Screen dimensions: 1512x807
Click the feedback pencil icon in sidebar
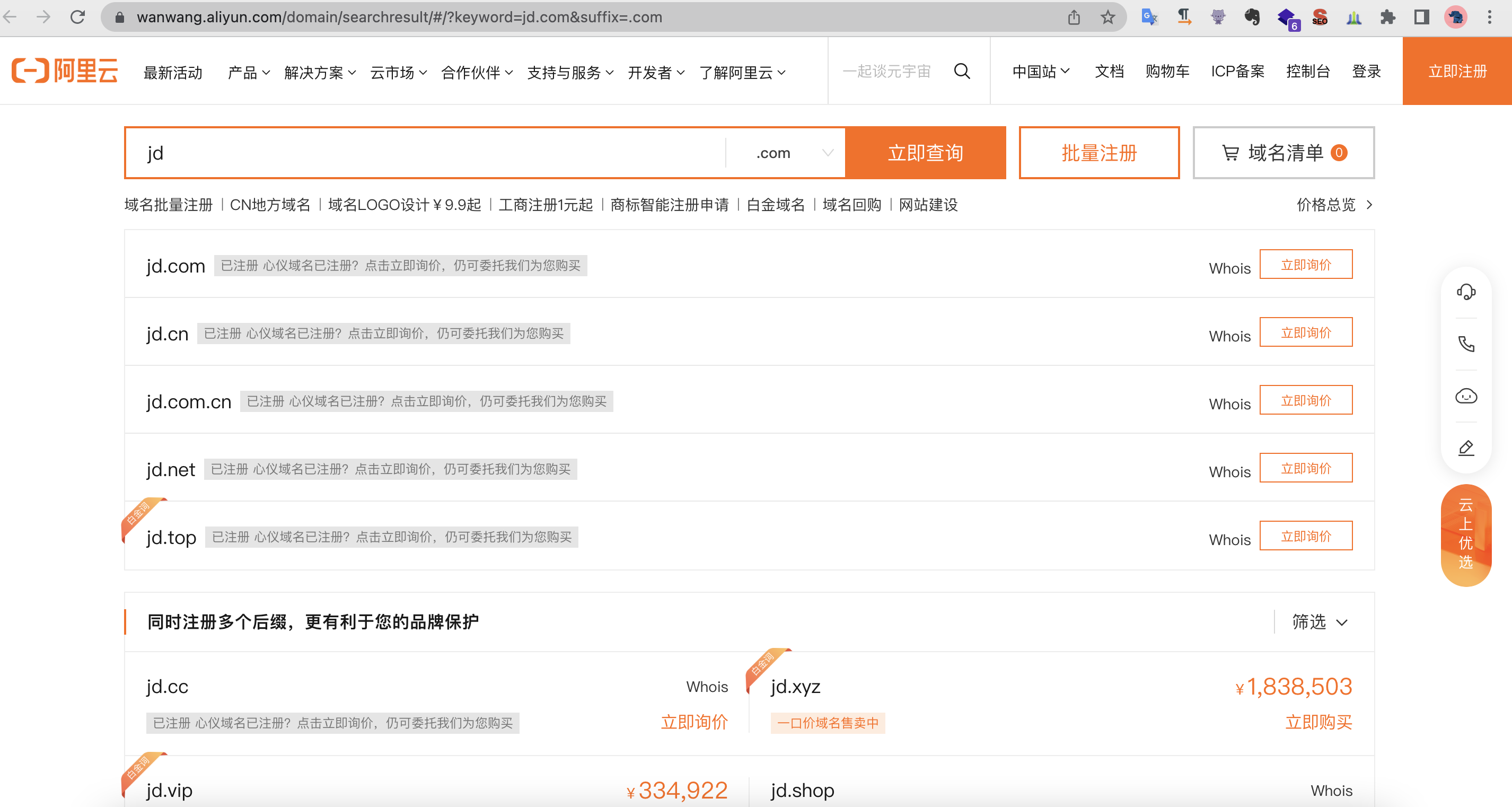click(1466, 449)
